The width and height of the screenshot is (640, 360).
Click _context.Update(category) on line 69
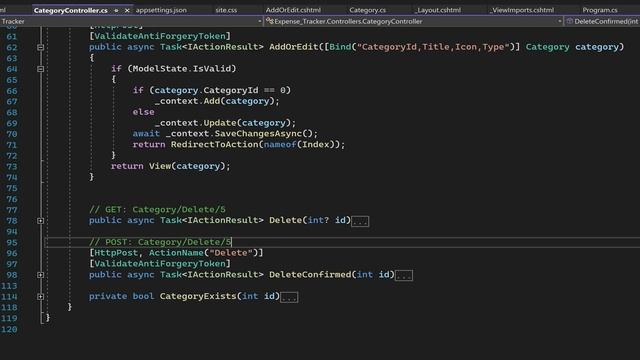coord(222,123)
